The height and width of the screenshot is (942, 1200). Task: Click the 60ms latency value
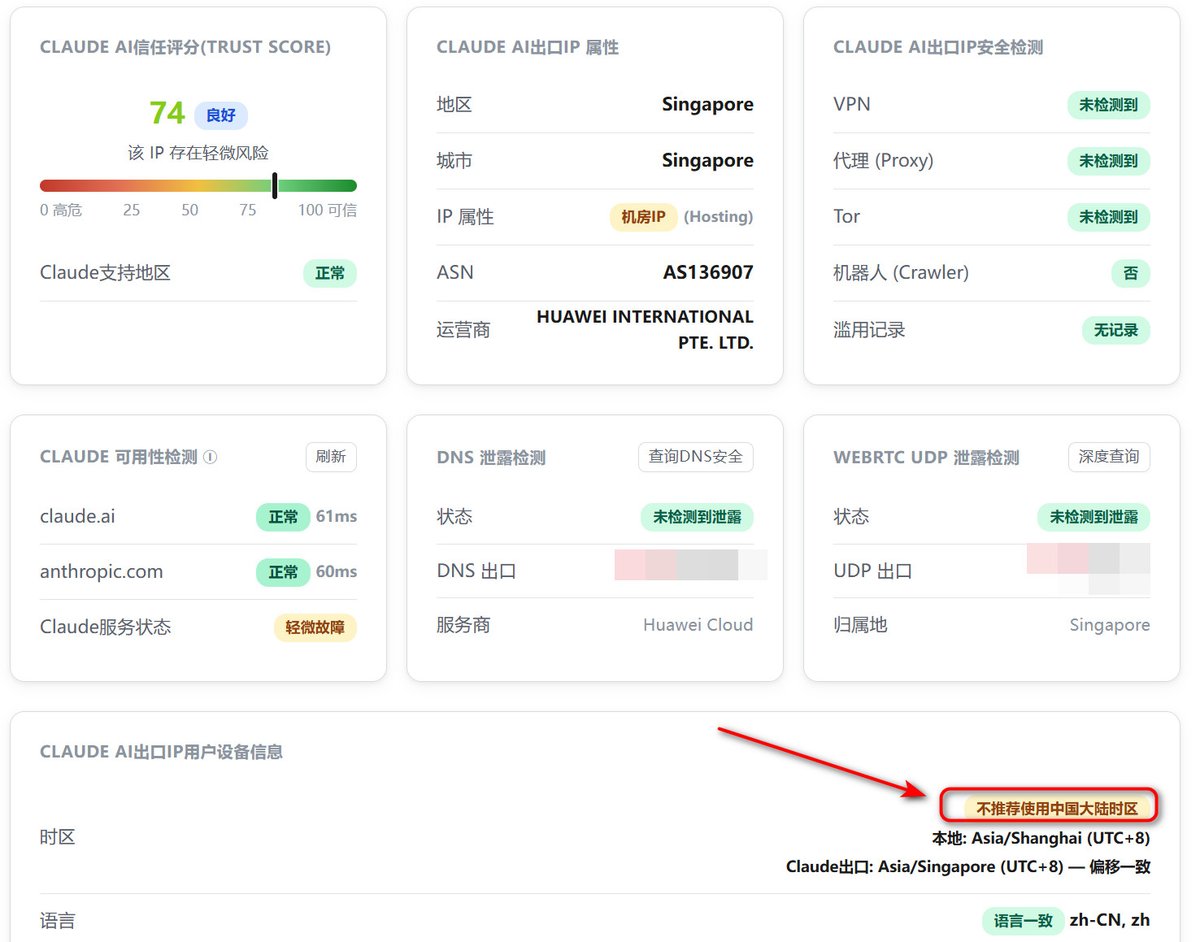[336, 572]
